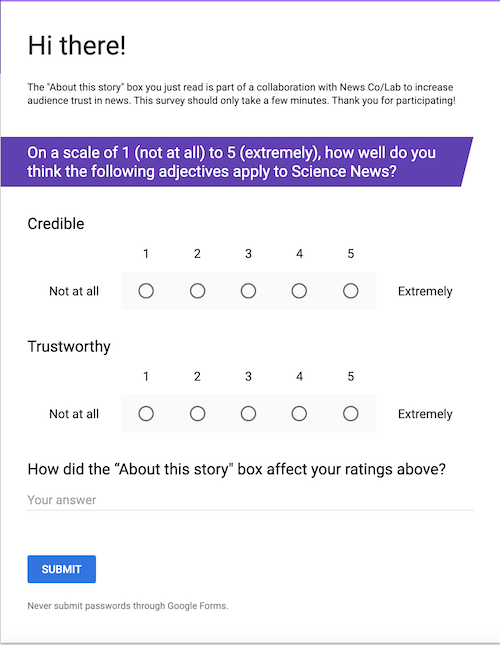Select rating 2 for Trustworthy
Viewport: 500px width, 645px height.
click(x=197, y=413)
